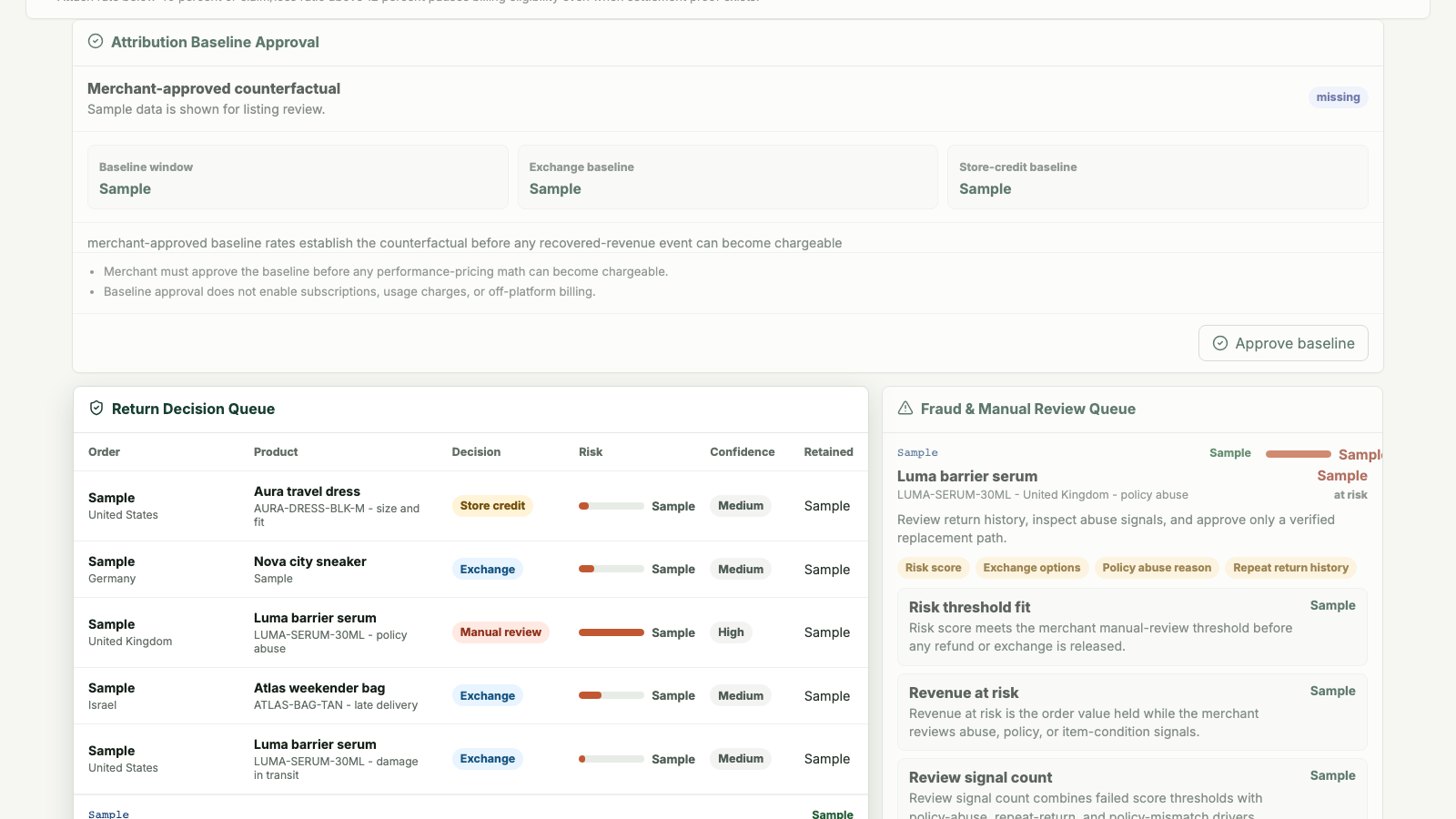Screen dimensions: 1456x819
Task: Click the Manual review decision badge
Action: 500,632
